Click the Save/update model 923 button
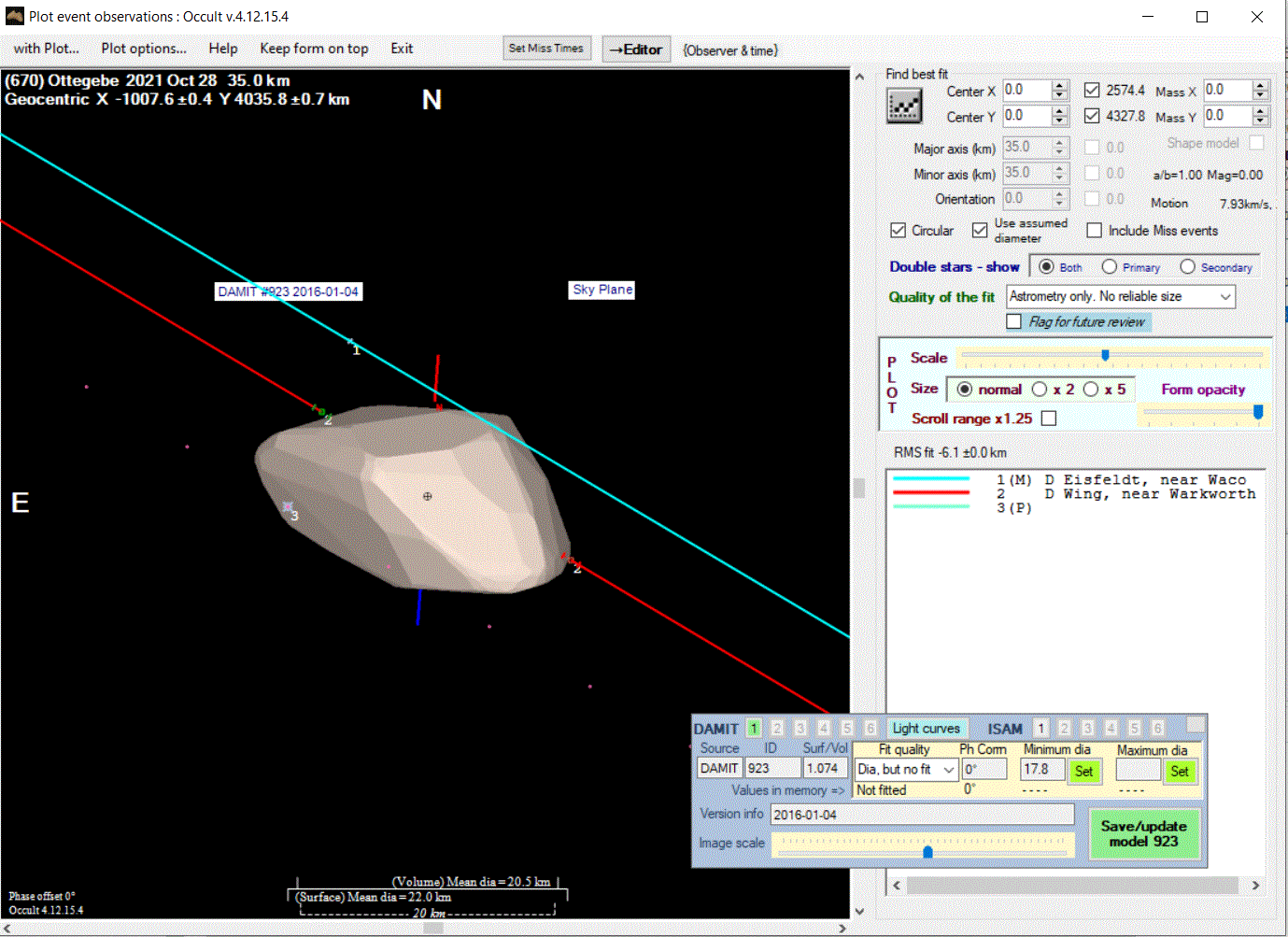This screenshot has width=1288, height=937. [1143, 833]
